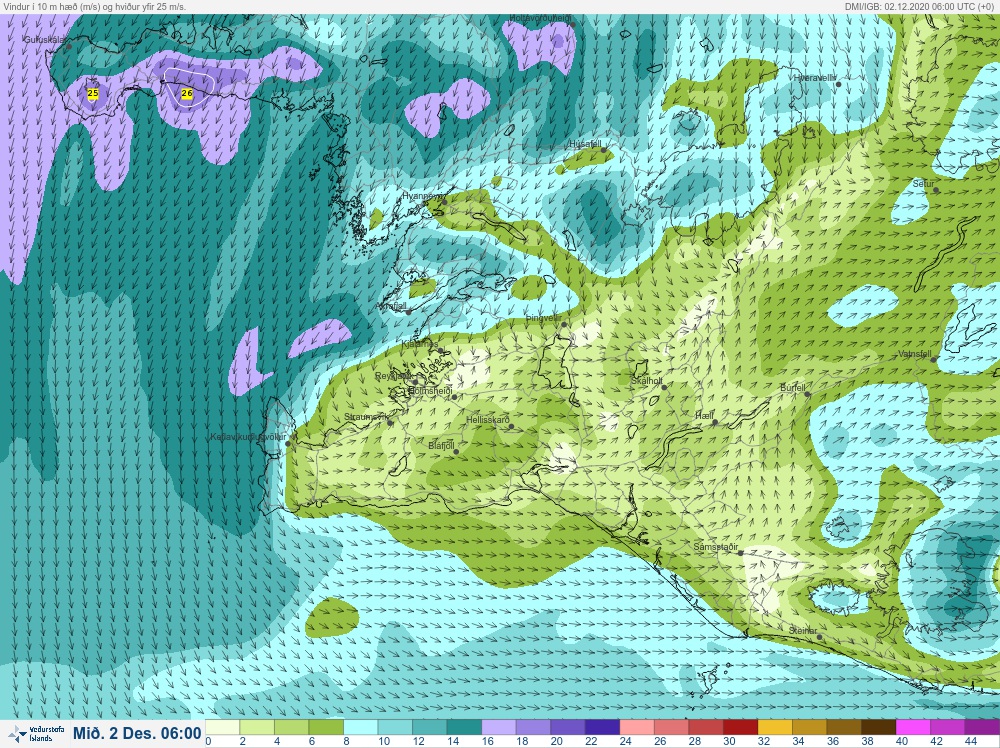This screenshot has height=748, width=1000.
Task: Select the Bláfjöll station marker
Action: (x=457, y=451)
